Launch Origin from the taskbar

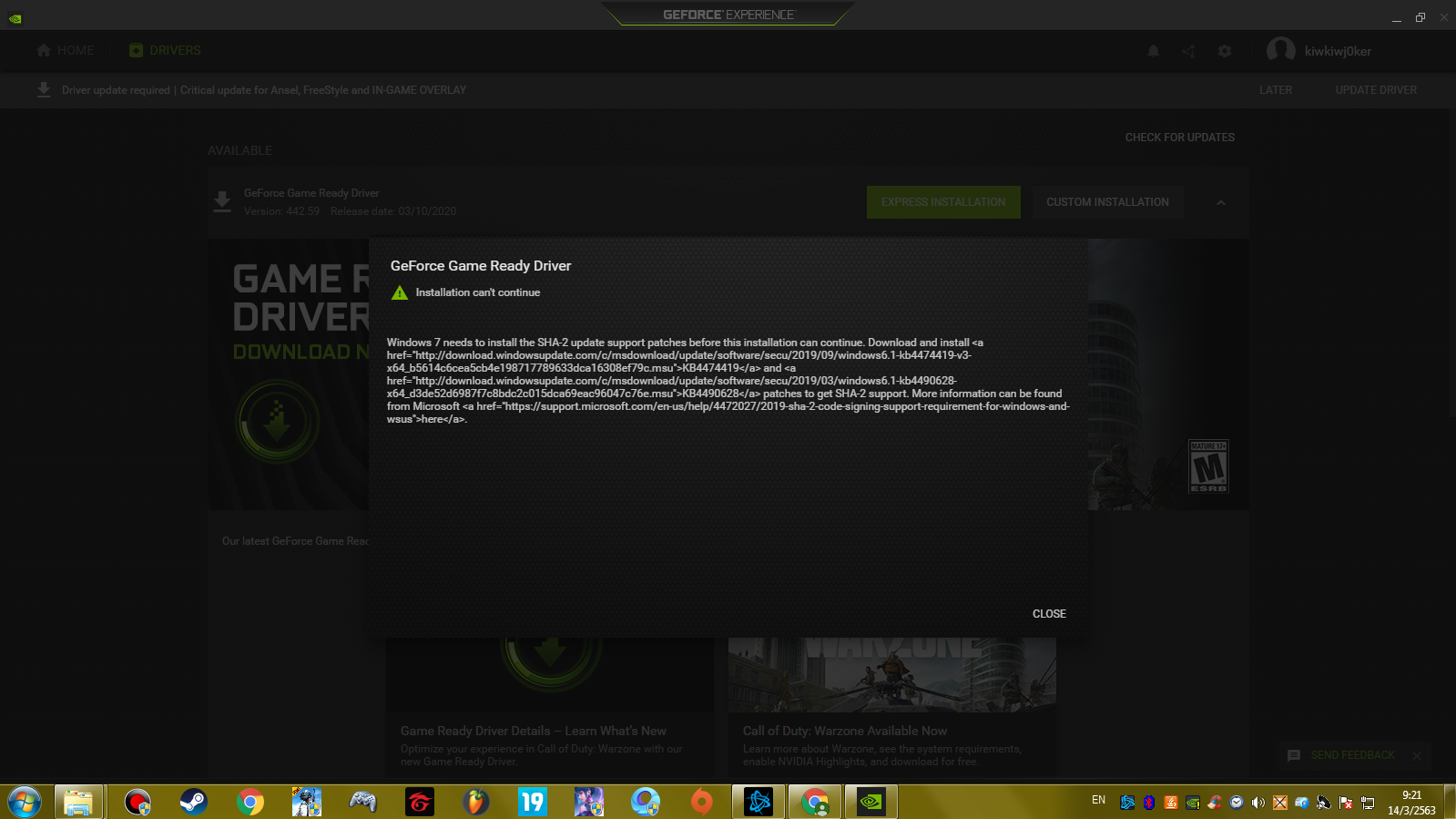[701, 802]
